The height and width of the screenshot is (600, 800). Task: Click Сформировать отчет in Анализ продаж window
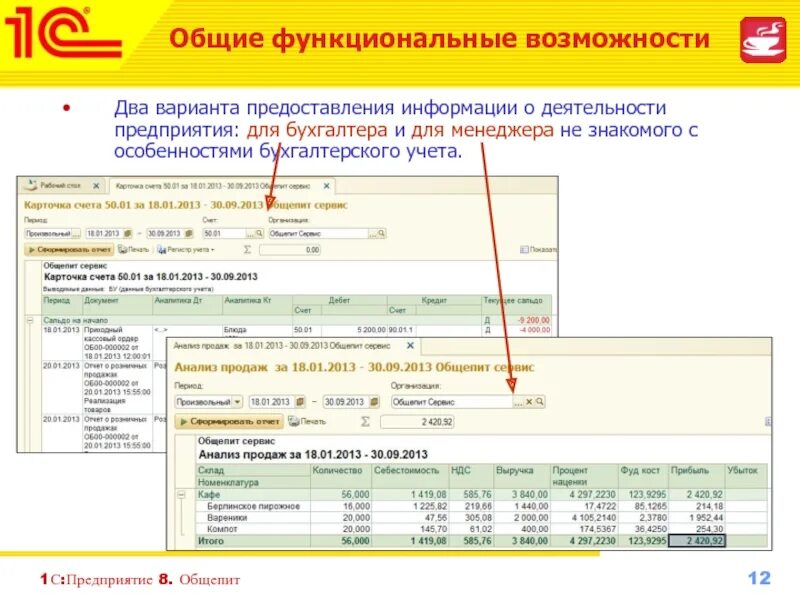pos(229,421)
